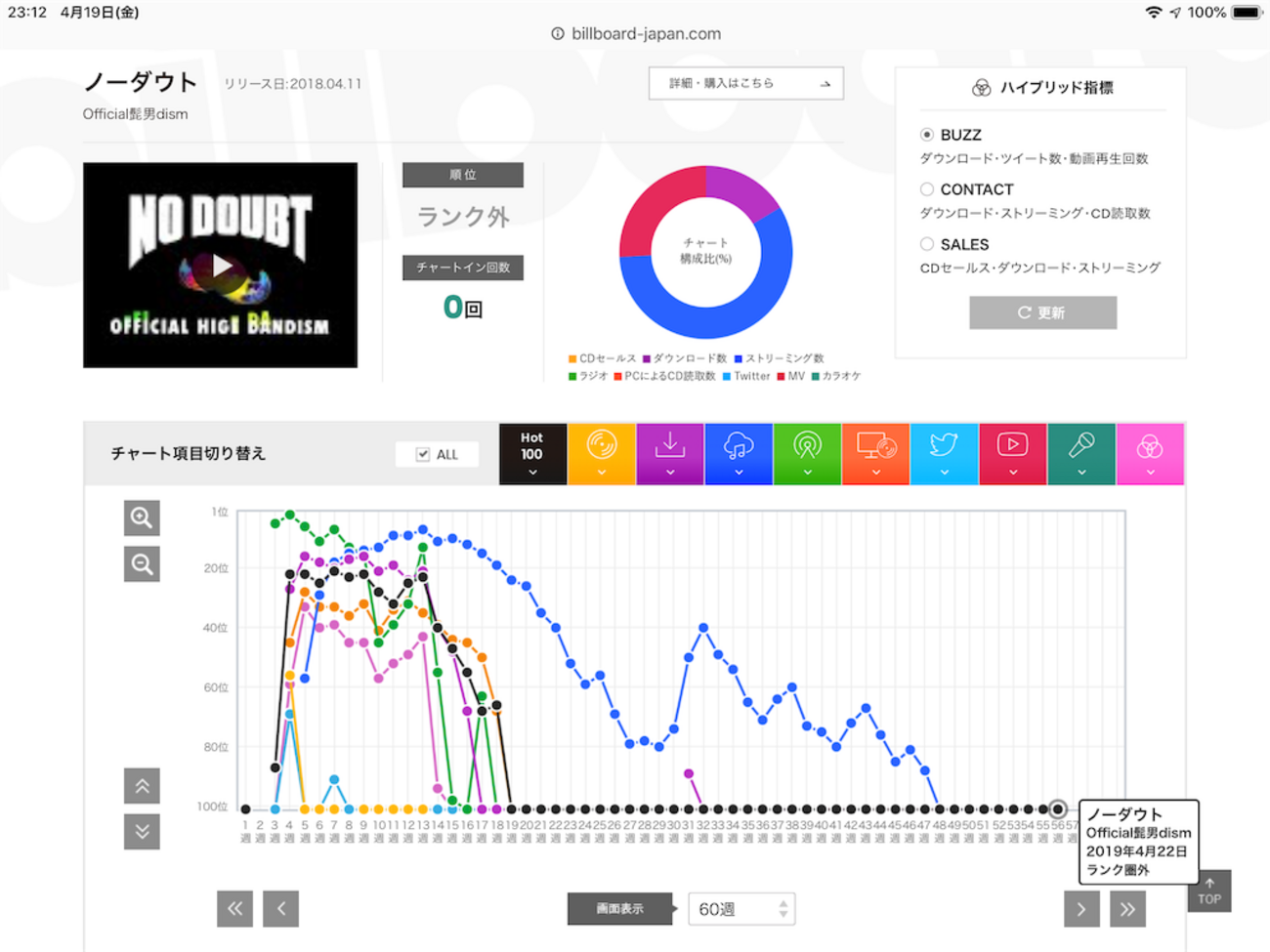Click the Official髭男dism artist name under title
Screen dimensions: 1270x952
[136, 114]
